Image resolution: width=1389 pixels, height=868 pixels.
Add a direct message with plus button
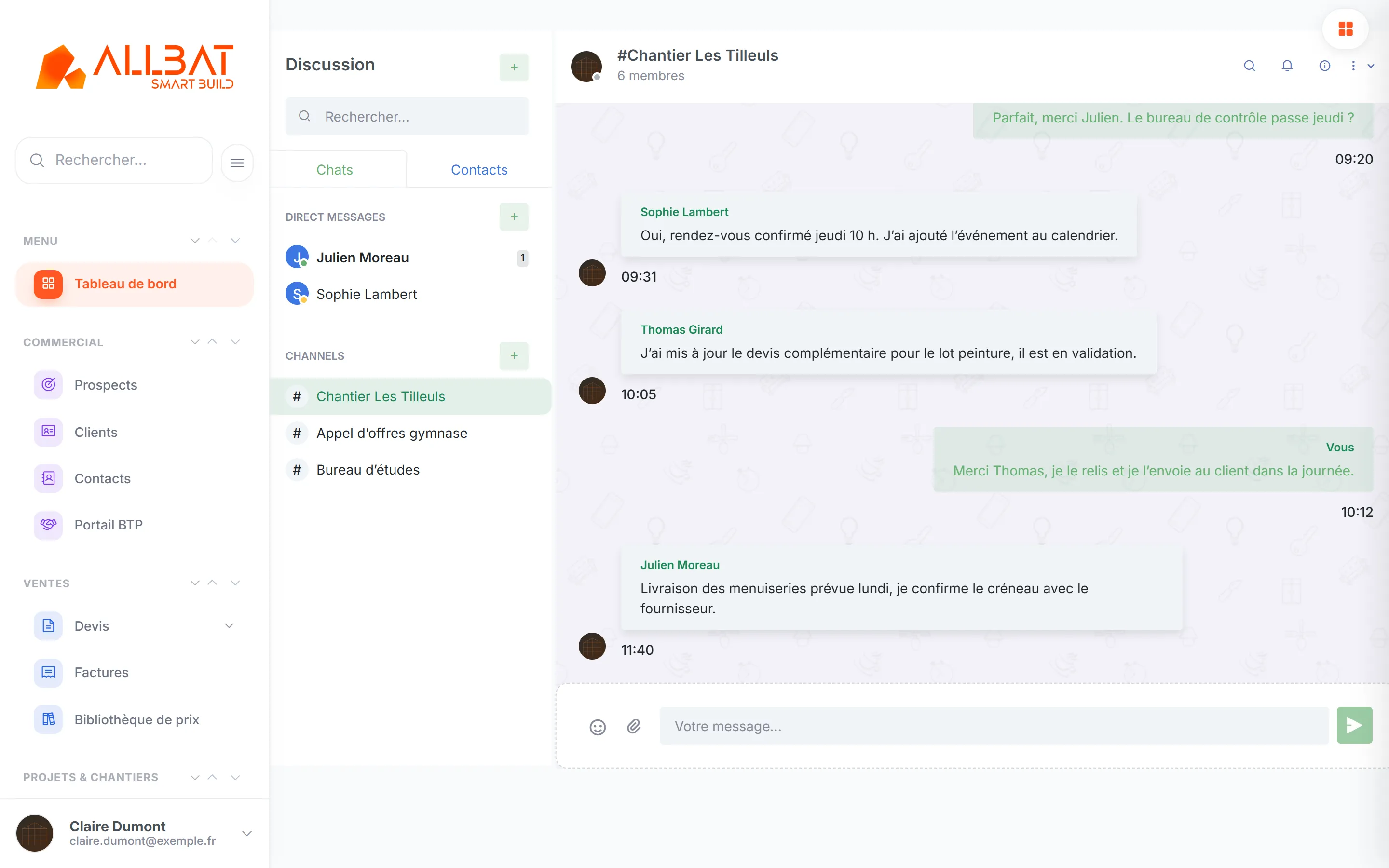coord(514,217)
